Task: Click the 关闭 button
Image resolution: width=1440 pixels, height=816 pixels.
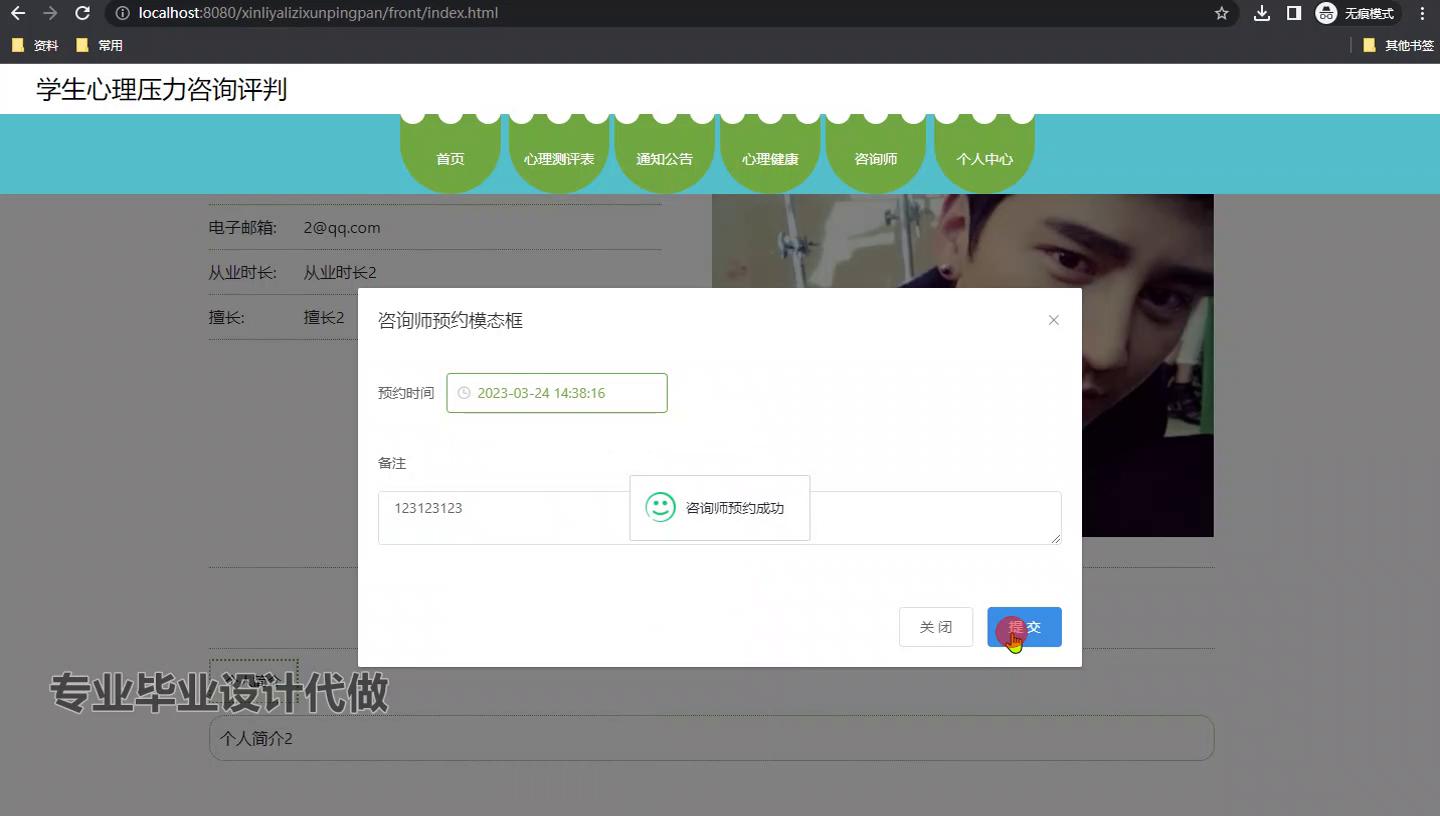Action: (x=936, y=627)
